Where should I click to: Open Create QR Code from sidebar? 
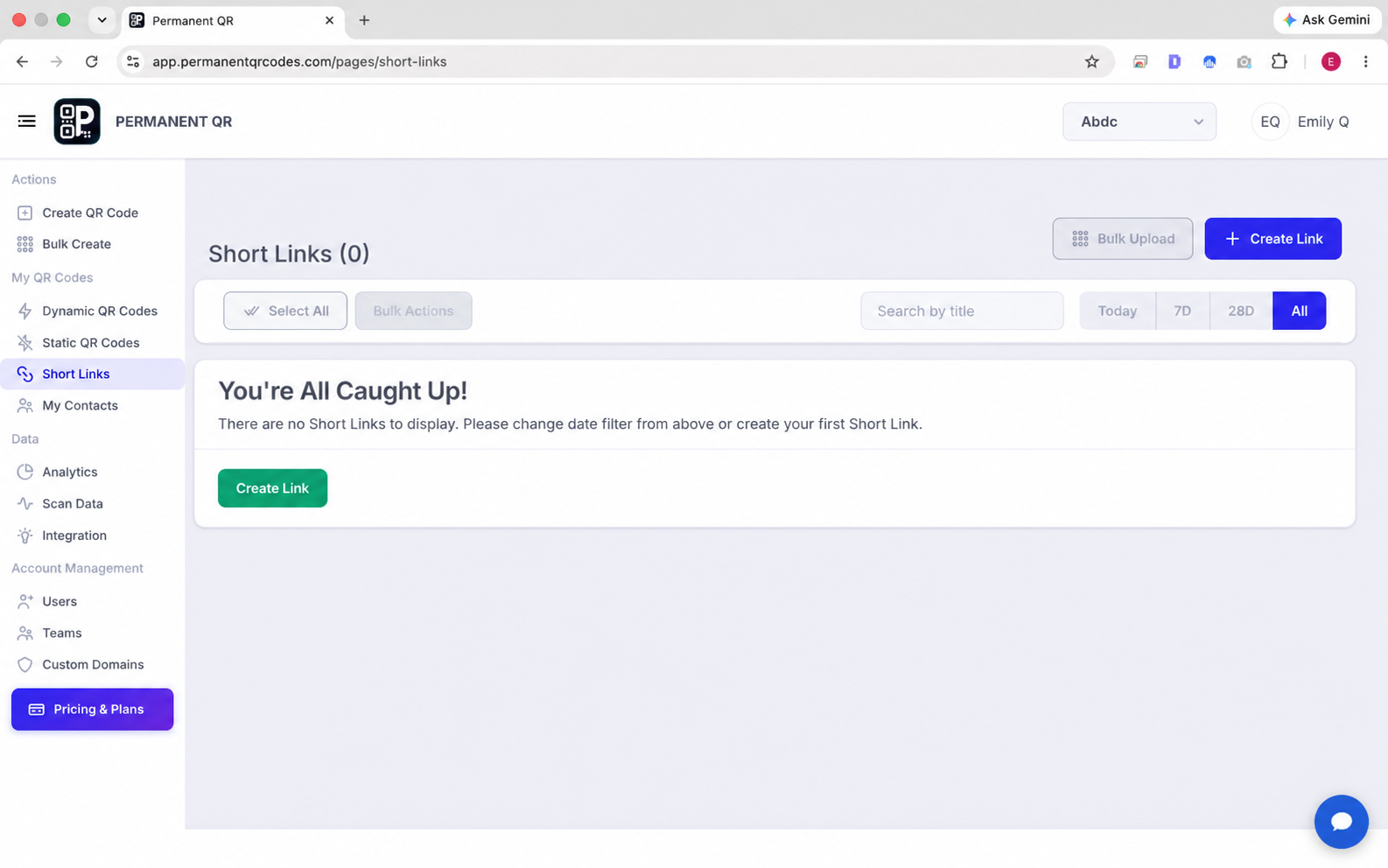pyautogui.click(x=89, y=213)
